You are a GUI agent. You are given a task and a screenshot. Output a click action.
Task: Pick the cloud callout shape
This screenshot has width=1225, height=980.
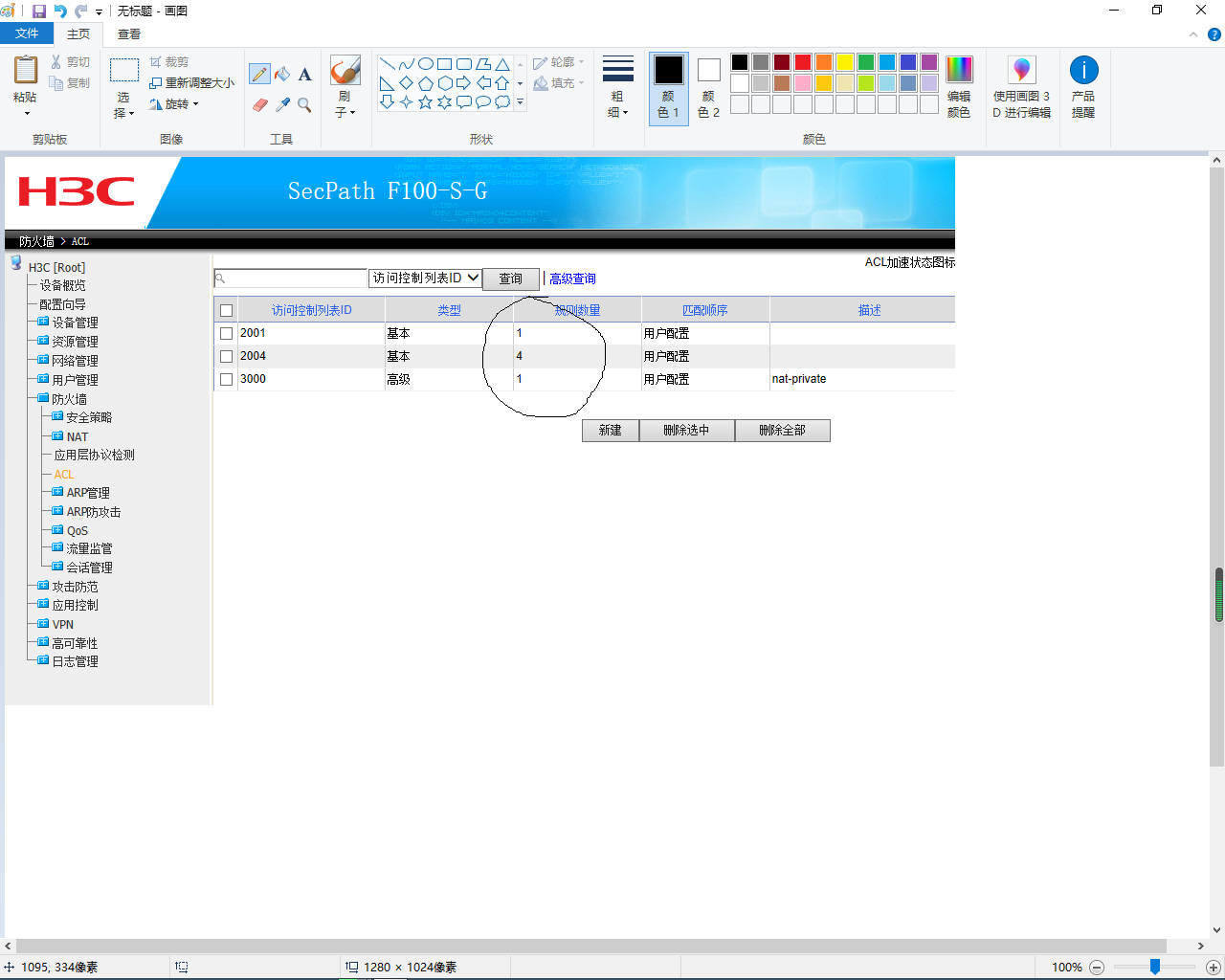coord(502,102)
